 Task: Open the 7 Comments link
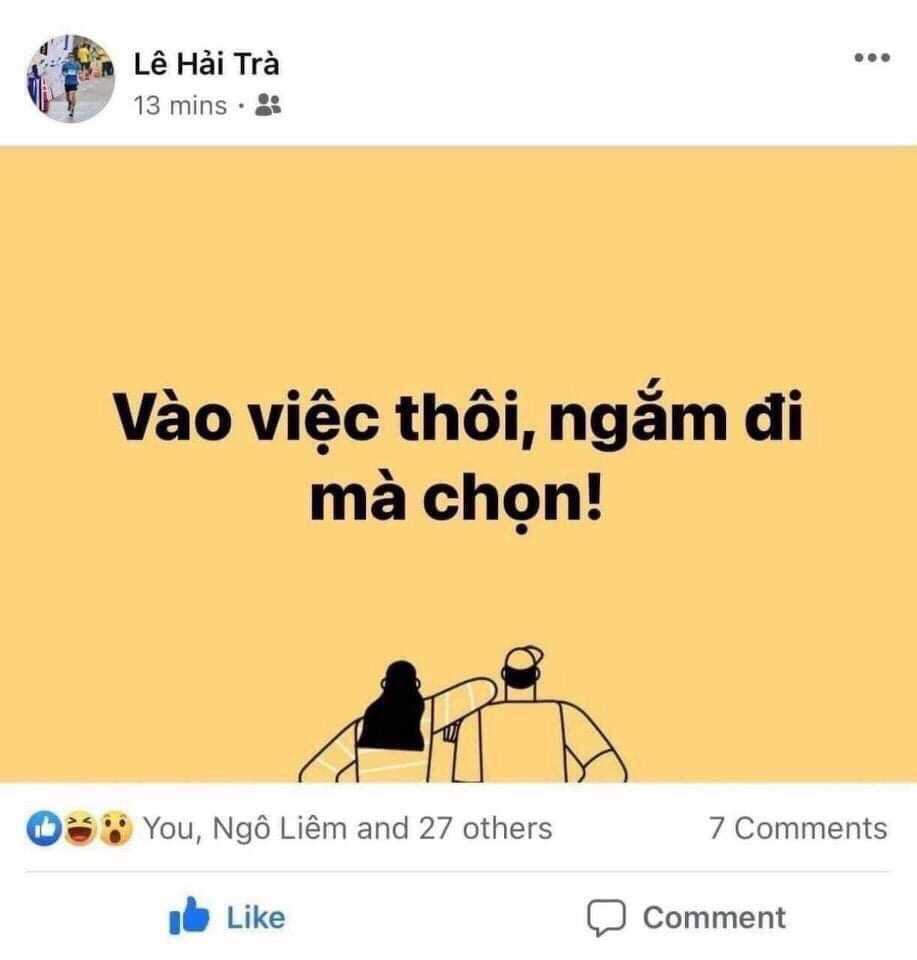798,828
